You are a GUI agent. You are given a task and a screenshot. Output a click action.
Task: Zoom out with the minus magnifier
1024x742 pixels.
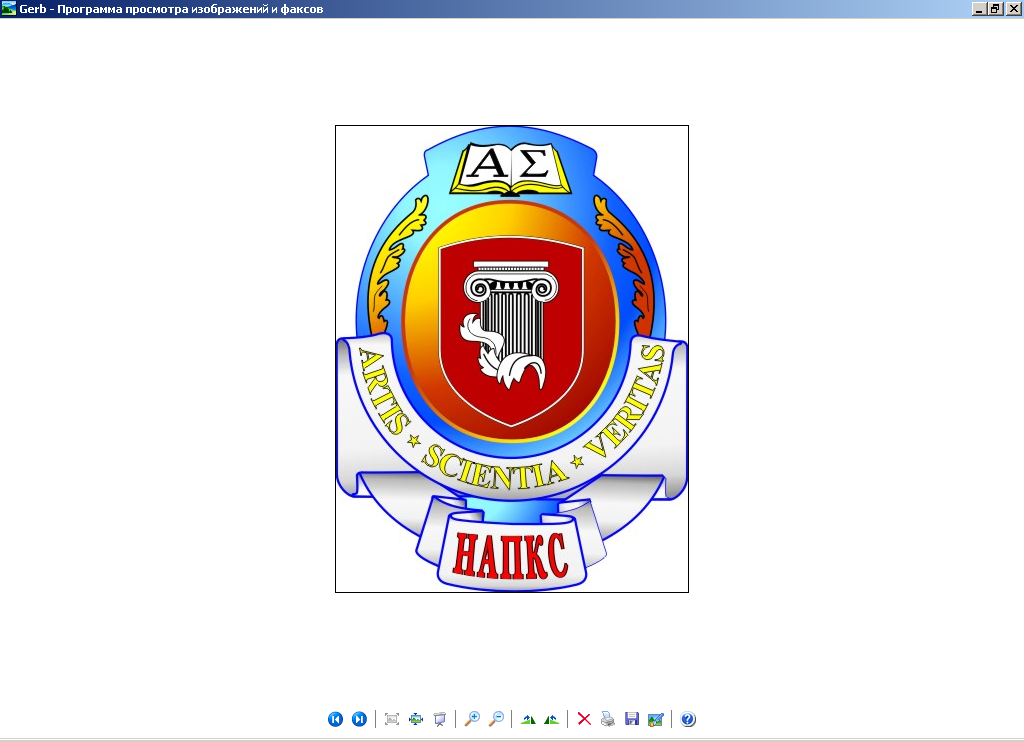coord(496,719)
